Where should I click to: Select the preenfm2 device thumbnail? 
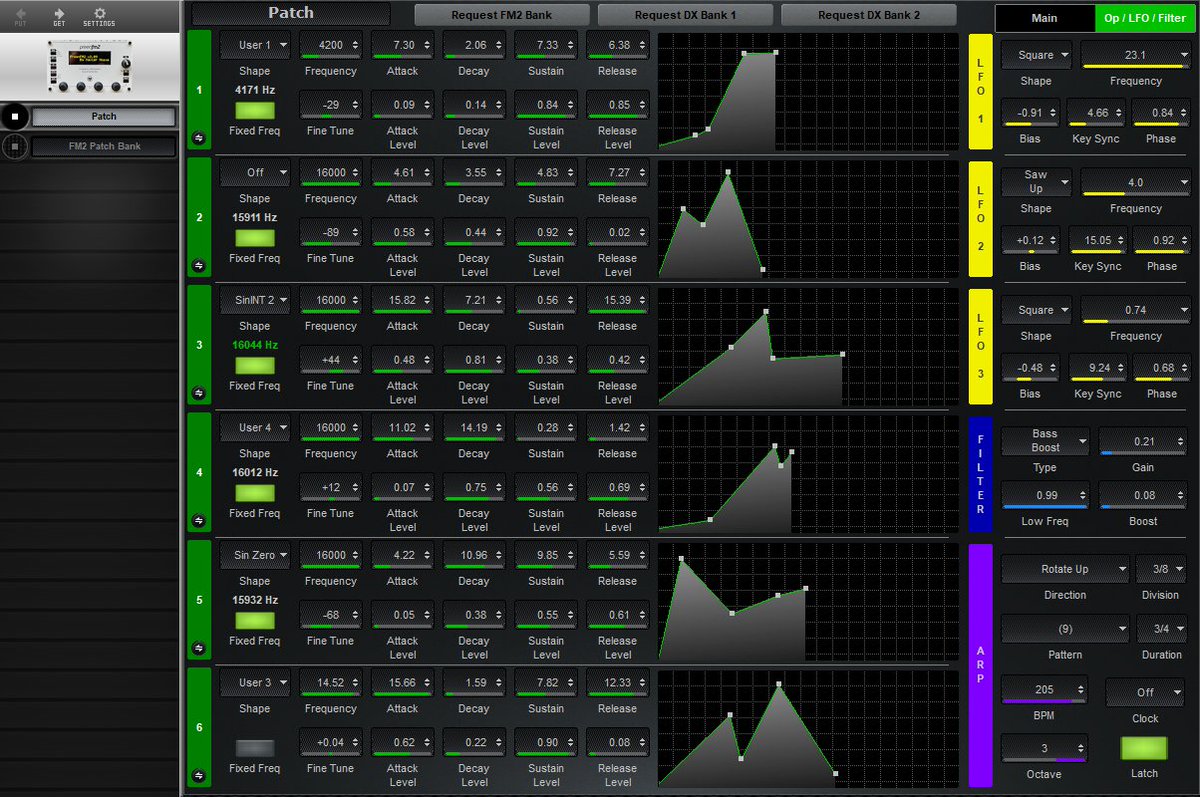[90, 67]
